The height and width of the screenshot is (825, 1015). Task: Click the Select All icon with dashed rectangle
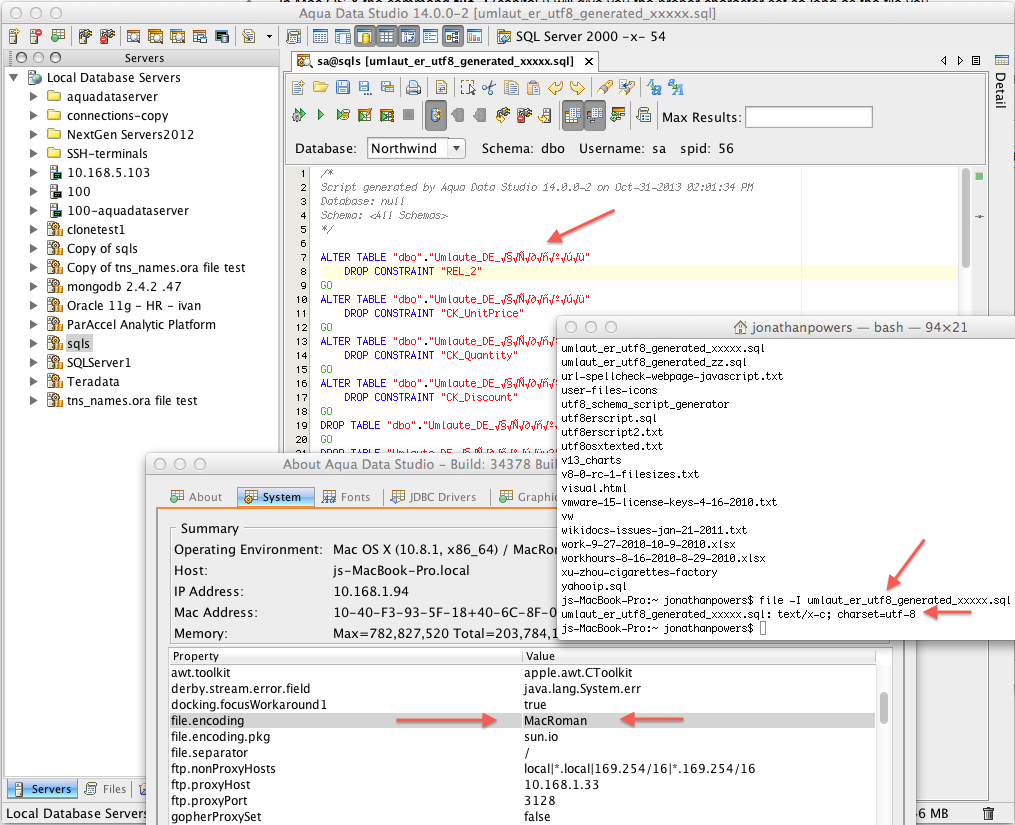(x=467, y=87)
